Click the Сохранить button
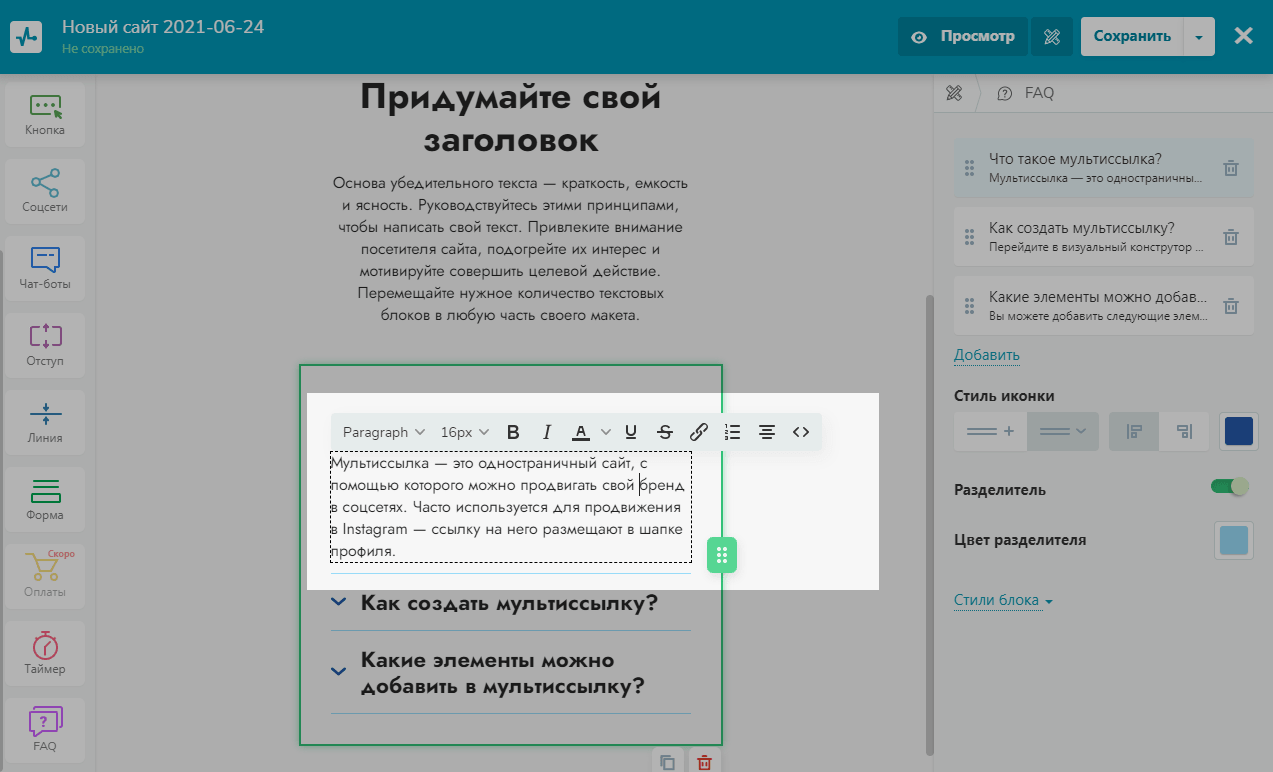The height and width of the screenshot is (772, 1273). point(1131,36)
